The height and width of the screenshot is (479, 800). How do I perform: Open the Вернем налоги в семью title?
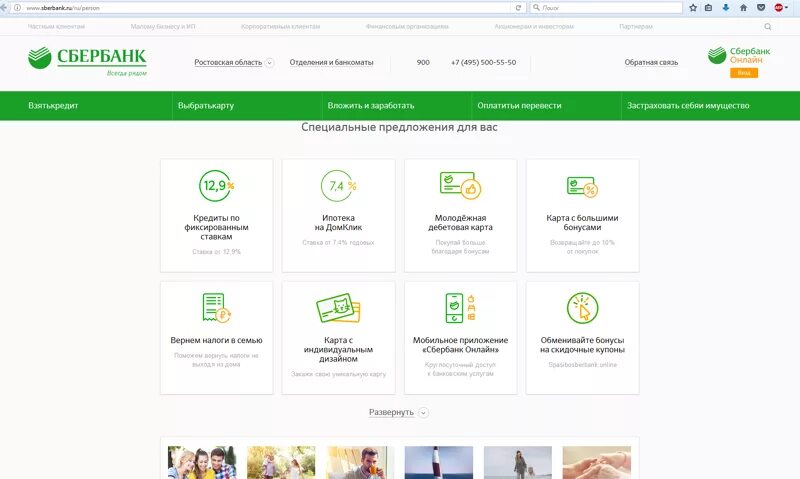(216, 340)
